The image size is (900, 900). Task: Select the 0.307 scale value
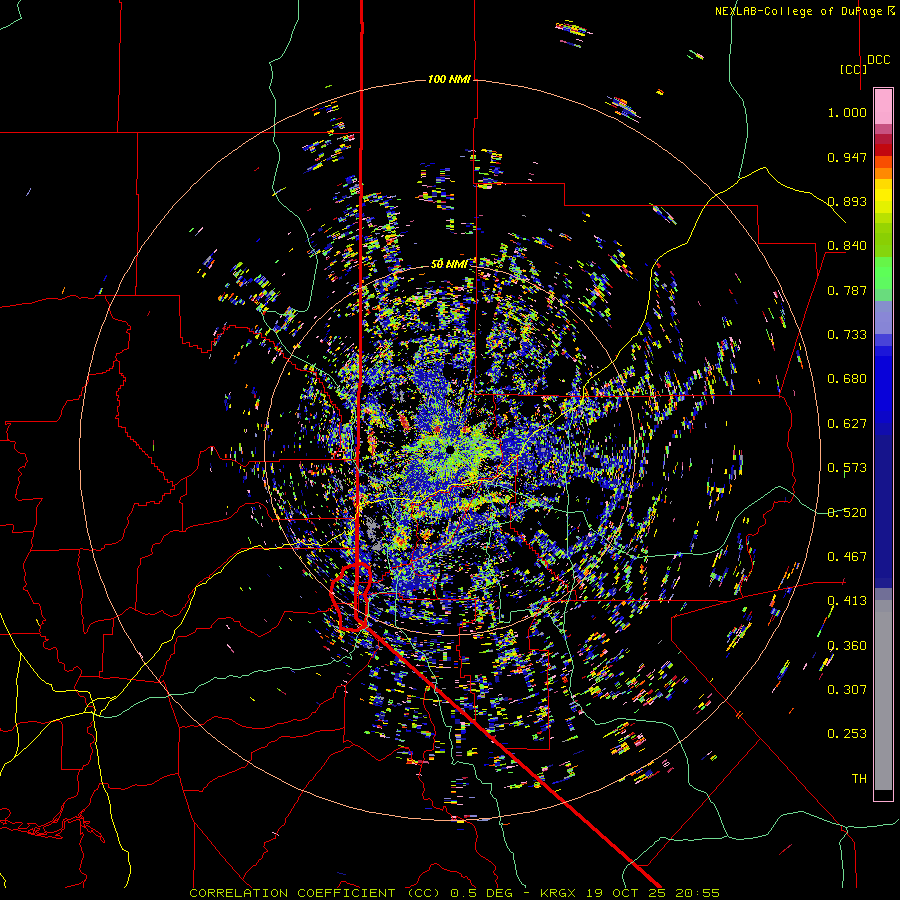click(x=847, y=690)
